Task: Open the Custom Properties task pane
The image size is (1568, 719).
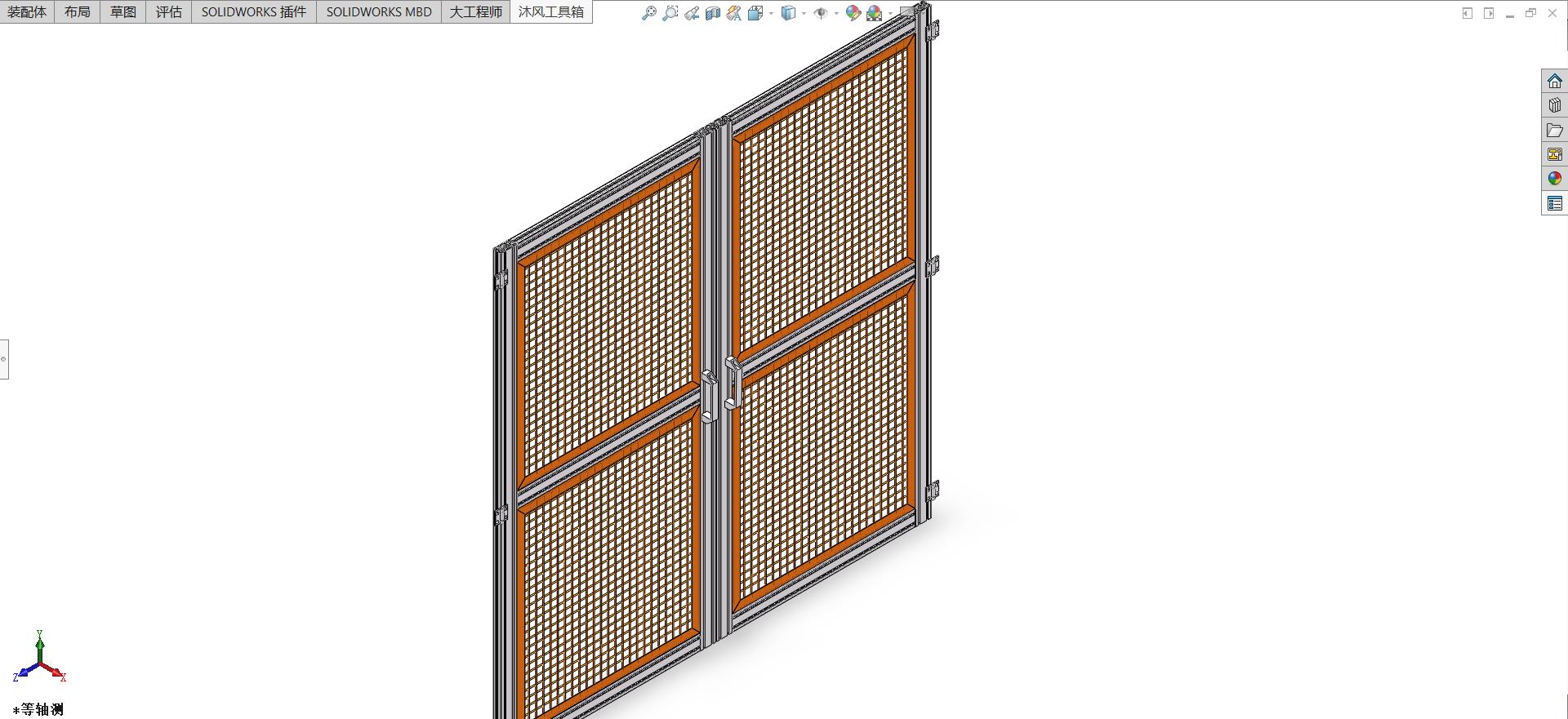Action: (1555, 203)
